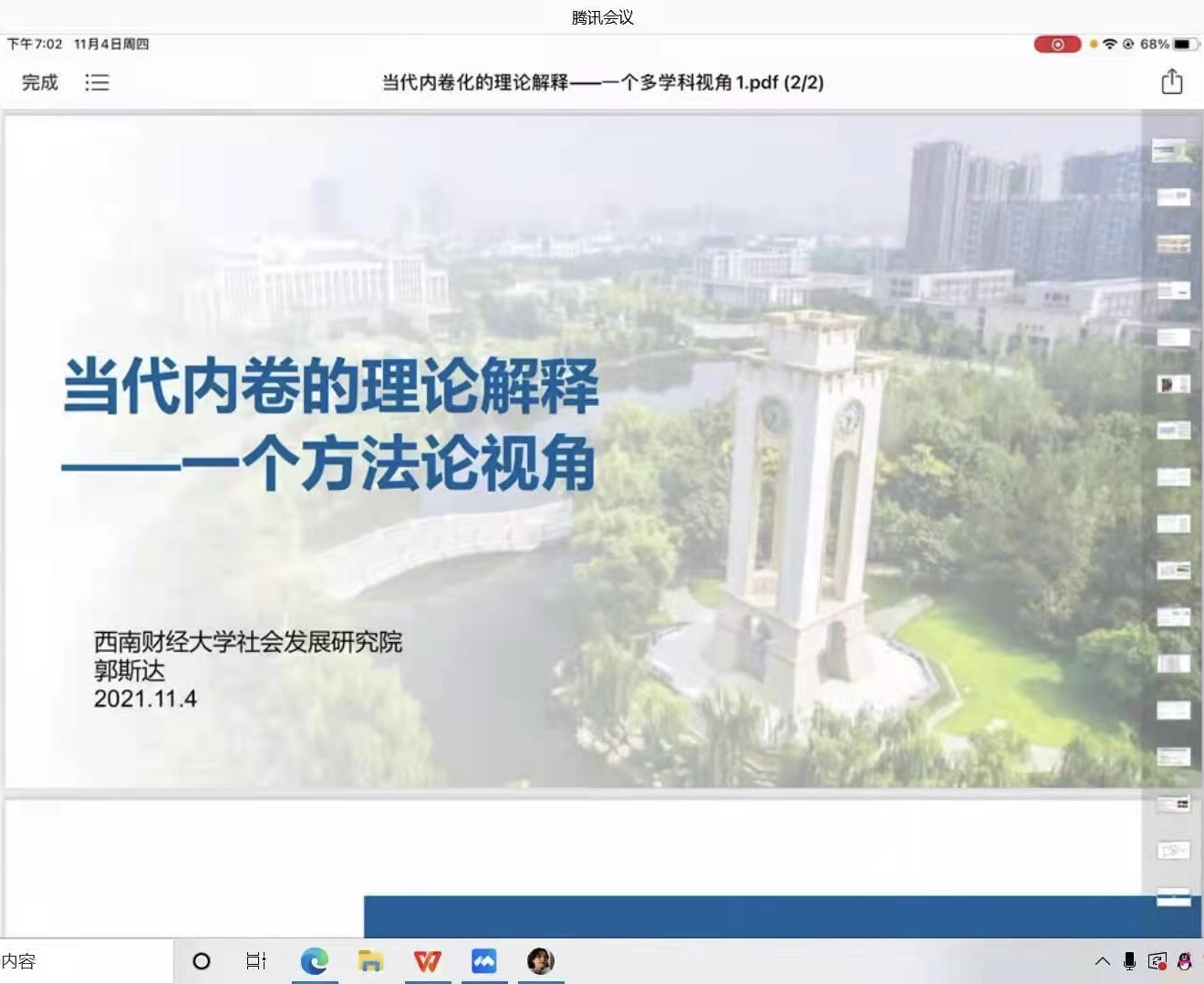This screenshot has height=984, width=1204.
Task: Click the avatar app icon on the taskbar
Action: [x=541, y=961]
